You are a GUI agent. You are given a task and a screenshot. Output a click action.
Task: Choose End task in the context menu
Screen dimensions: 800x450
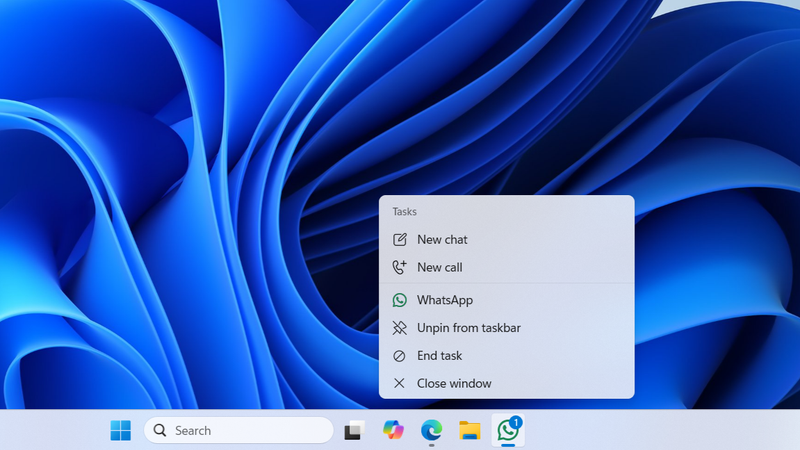coord(439,356)
